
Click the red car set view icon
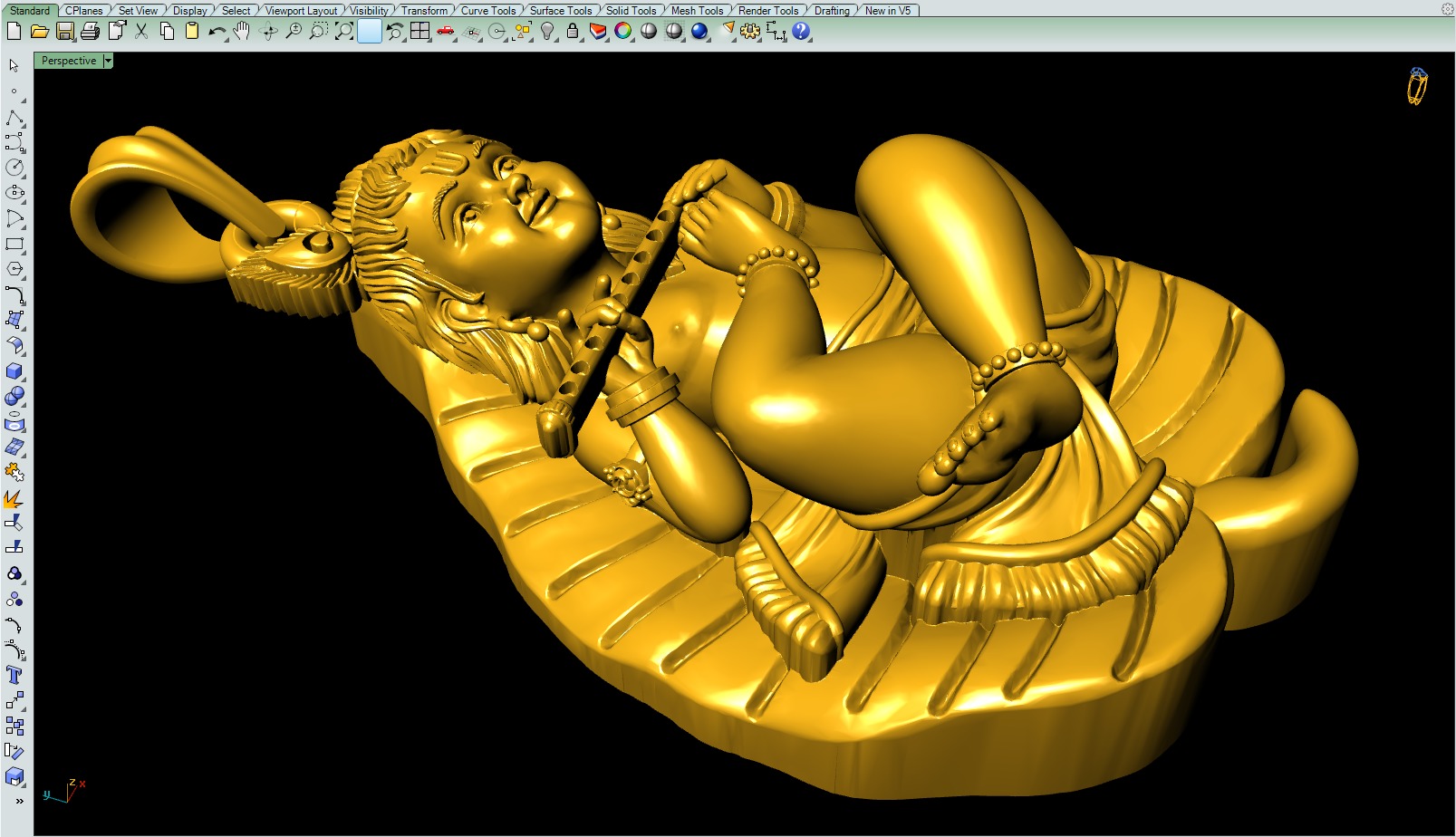coord(446,31)
